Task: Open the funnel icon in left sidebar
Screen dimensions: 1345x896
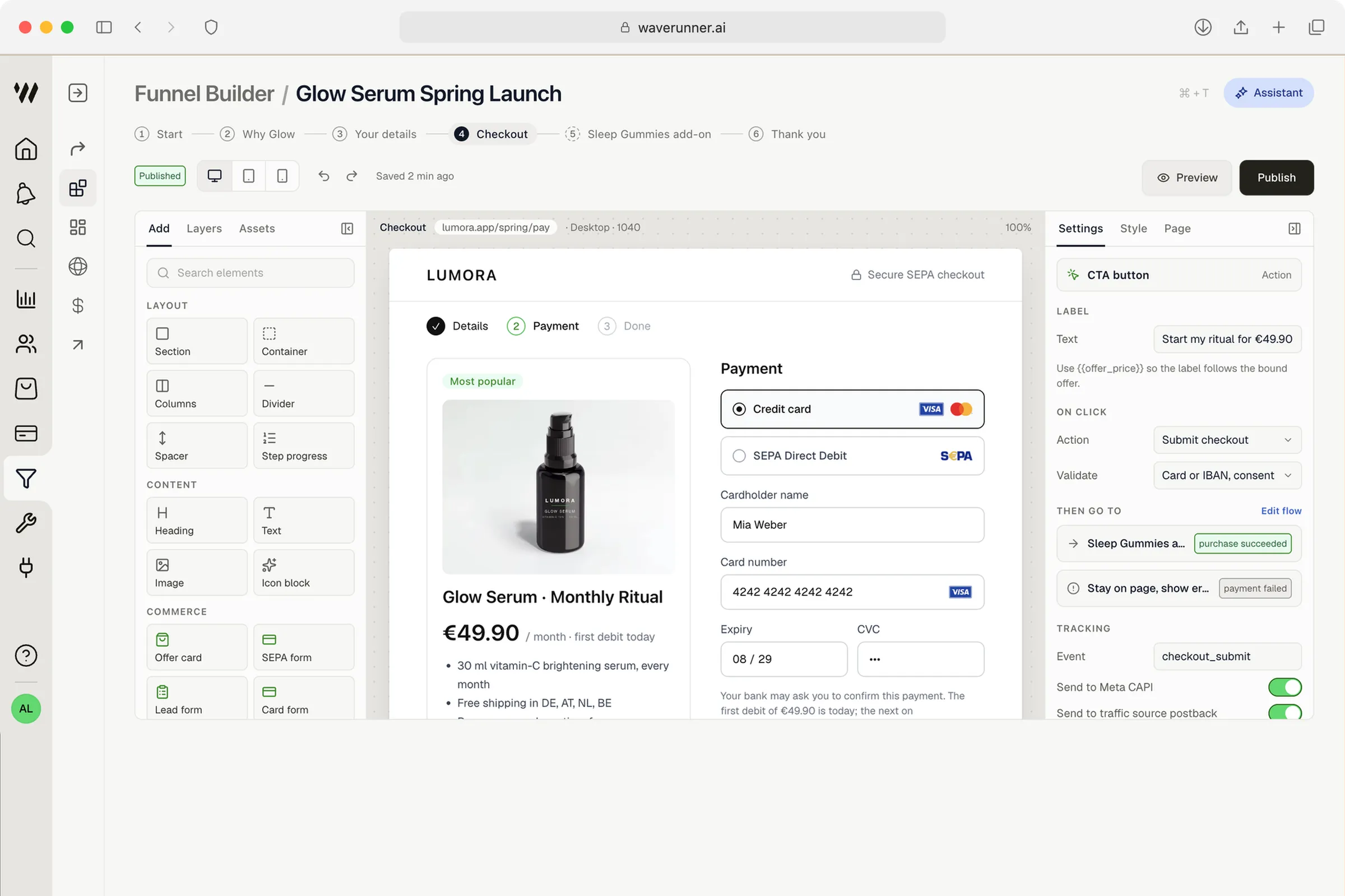Action: pyautogui.click(x=26, y=479)
